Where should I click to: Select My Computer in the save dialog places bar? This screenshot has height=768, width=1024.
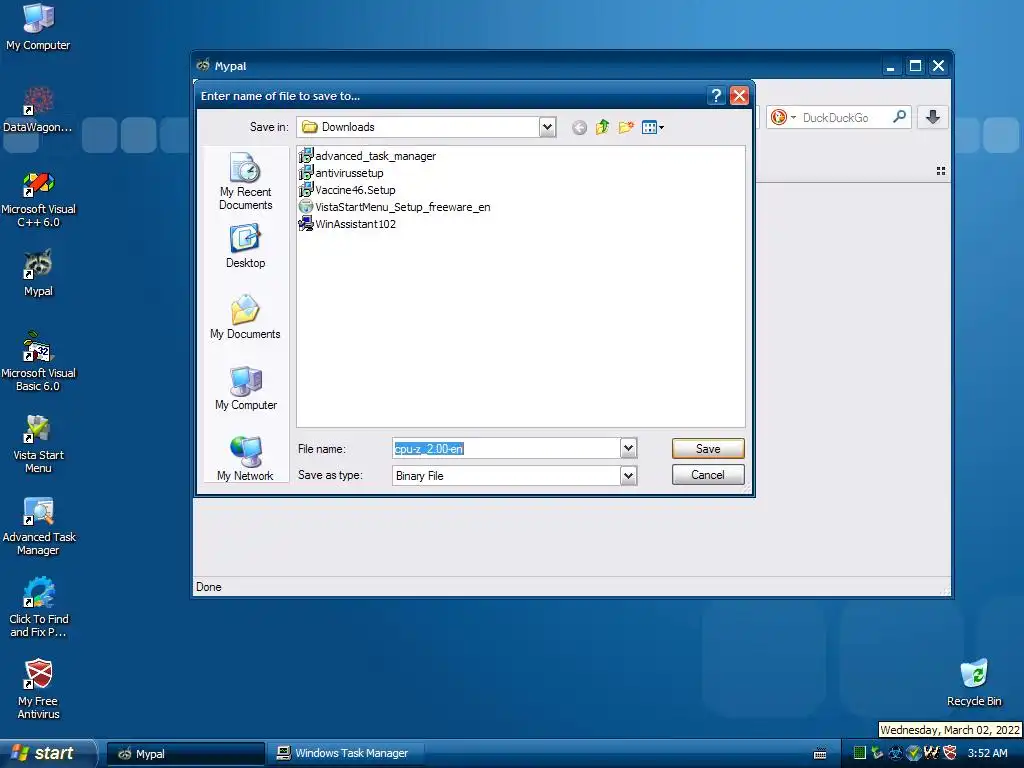pos(246,389)
